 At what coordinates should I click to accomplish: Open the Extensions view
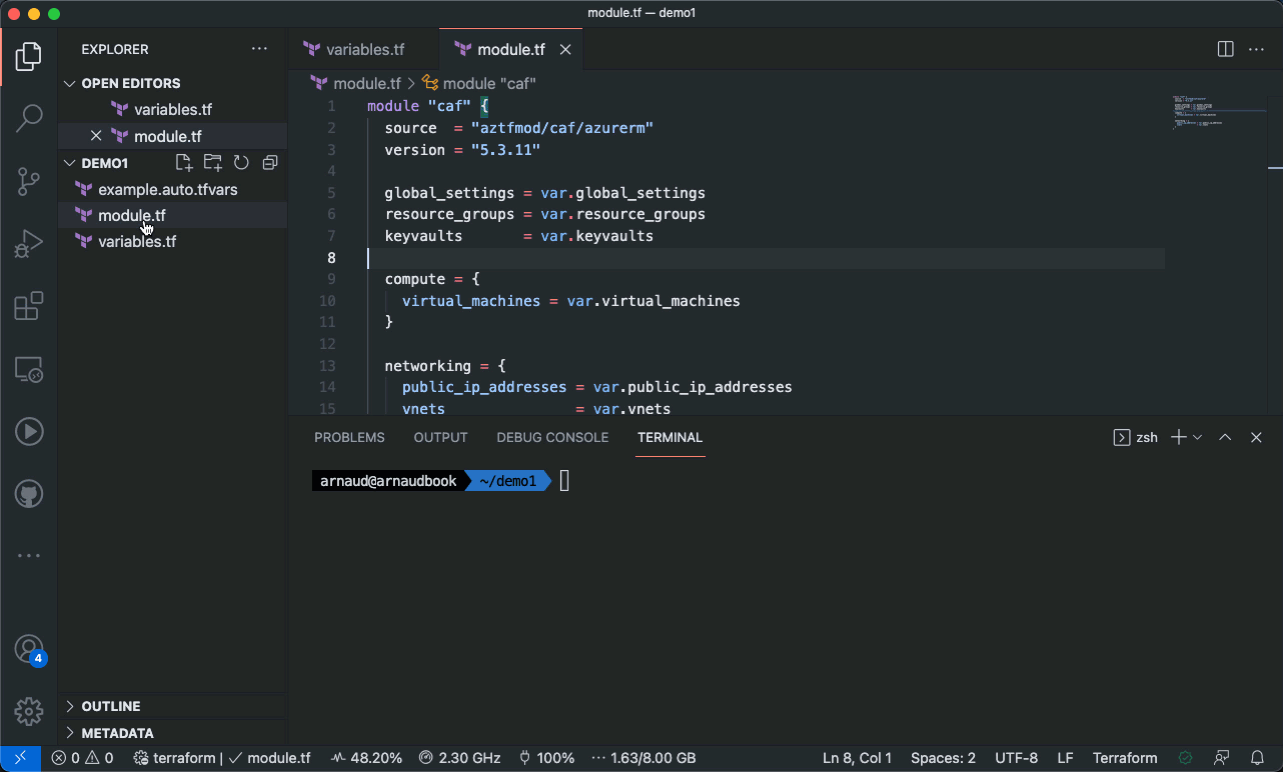[x=29, y=306]
